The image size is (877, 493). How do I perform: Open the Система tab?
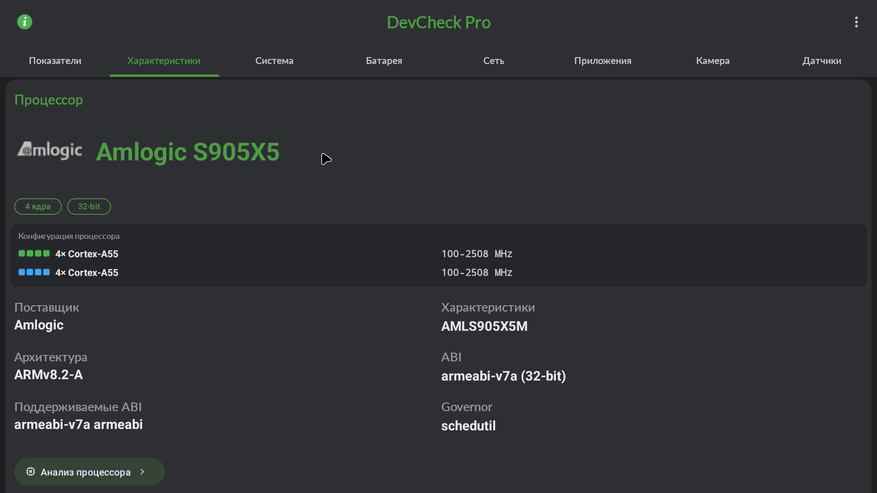pyautogui.click(x=274, y=60)
